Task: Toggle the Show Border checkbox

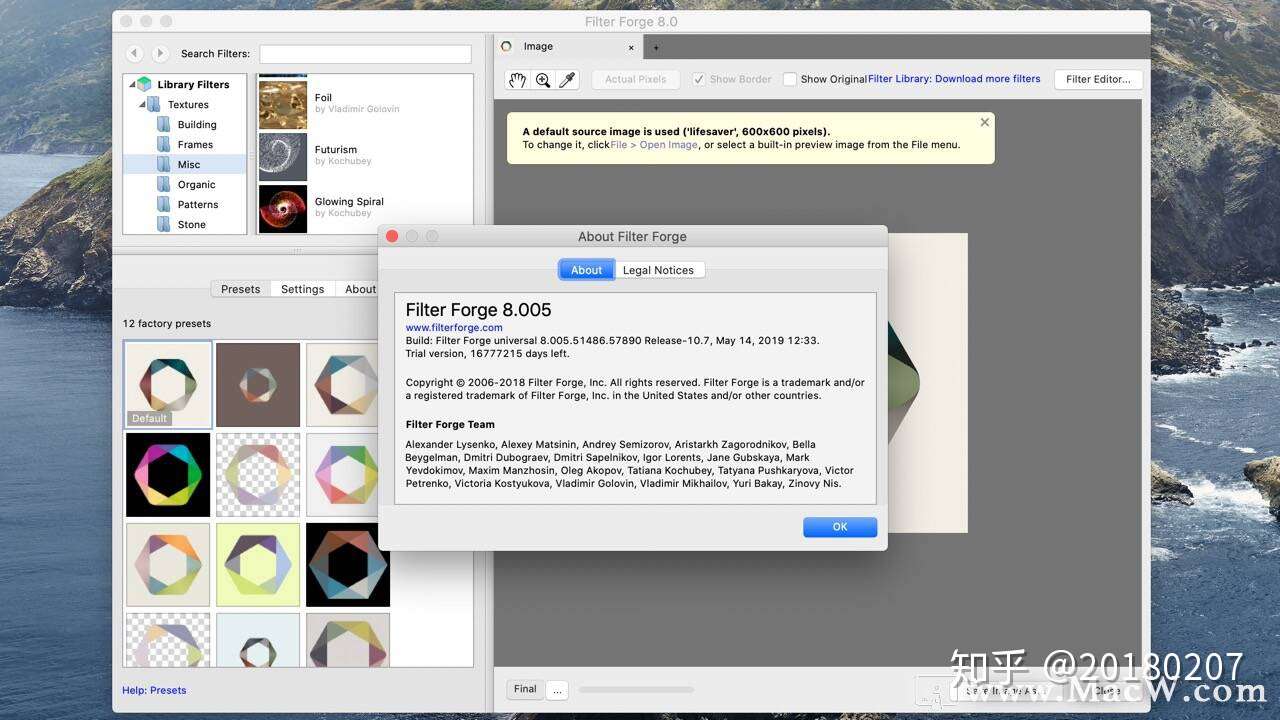Action: 699,79
